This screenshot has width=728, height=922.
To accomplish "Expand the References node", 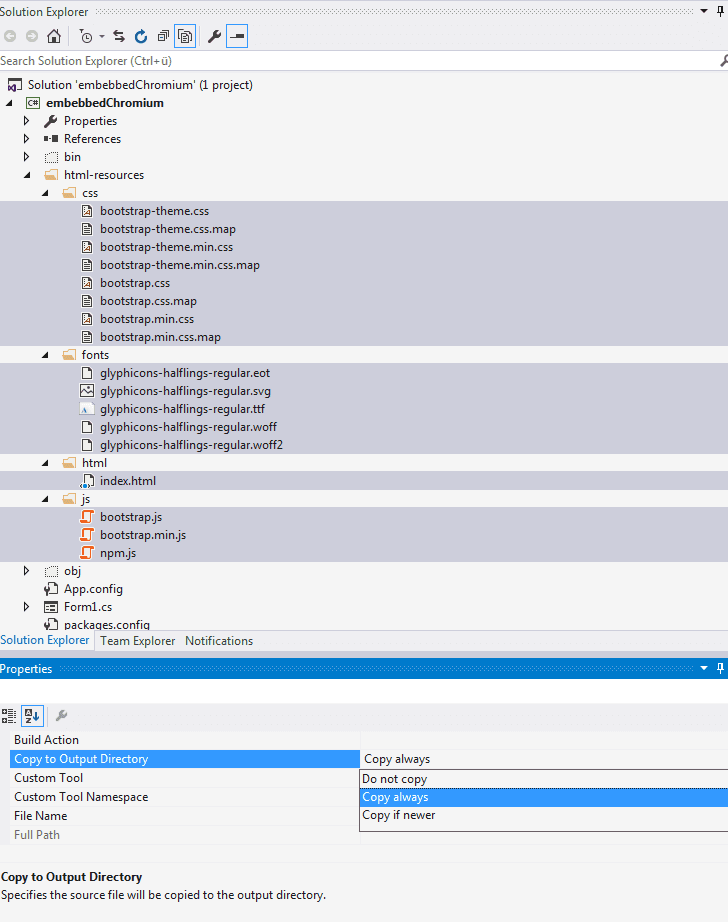I will click(x=28, y=139).
